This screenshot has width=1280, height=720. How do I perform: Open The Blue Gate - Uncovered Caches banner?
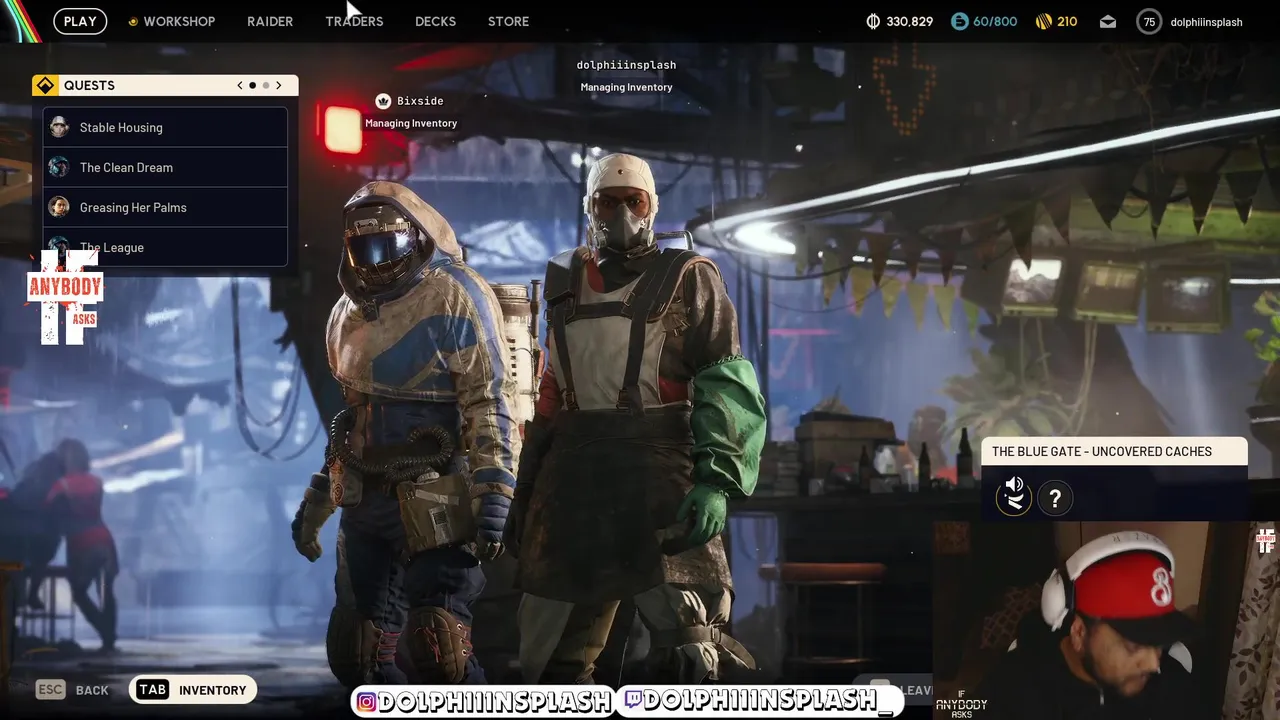pos(1114,452)
